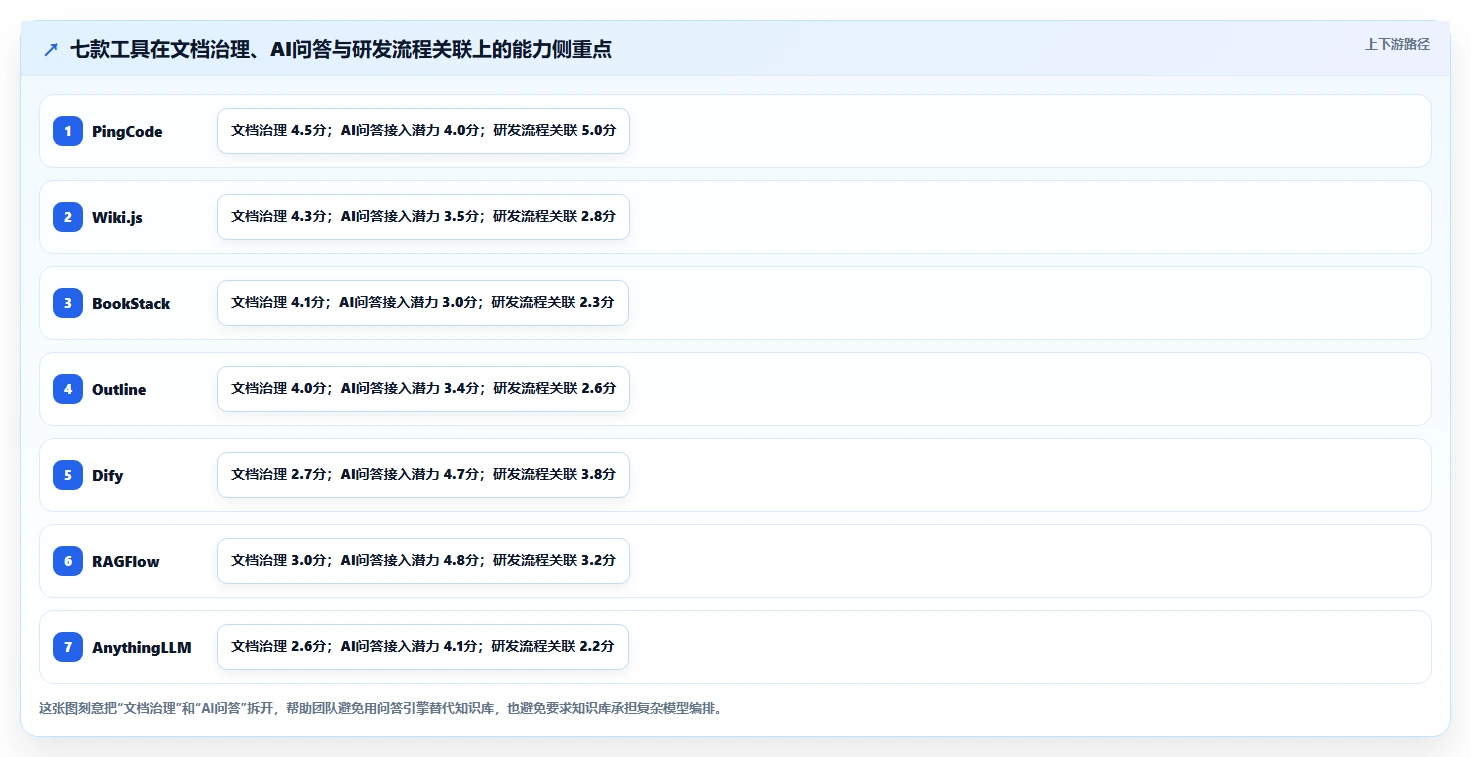Click RAGFlow score box with AI问答接入潜力 4.8分
The height and width of the screenshot is (757, 1471).
(x=423, y=561)
